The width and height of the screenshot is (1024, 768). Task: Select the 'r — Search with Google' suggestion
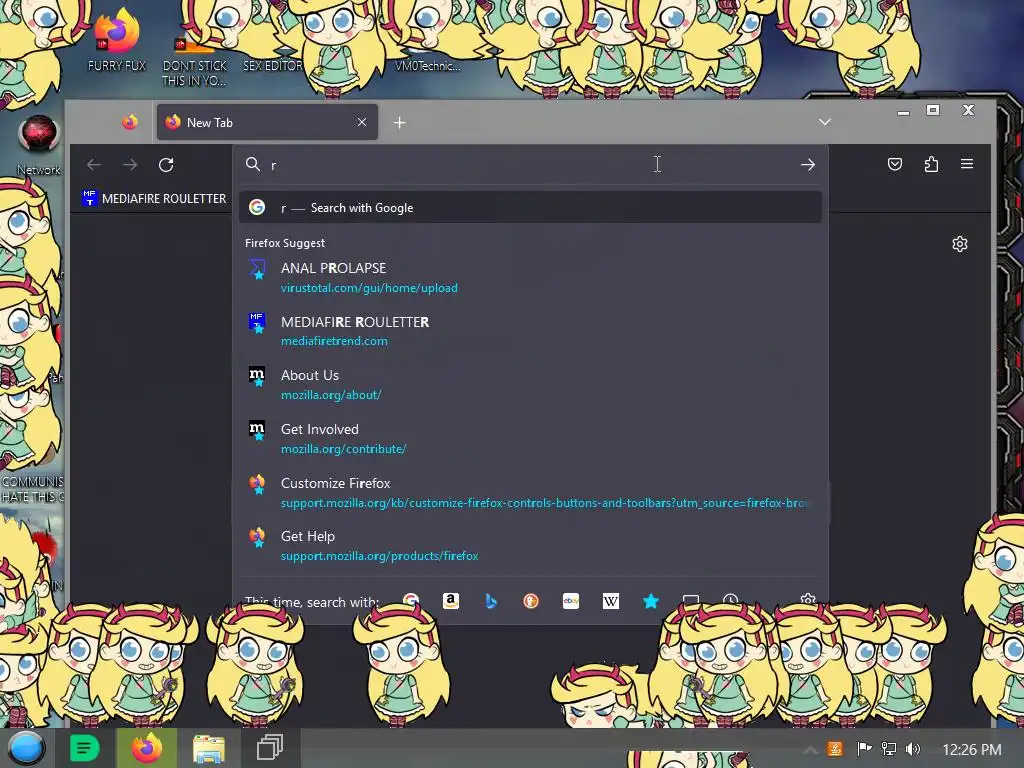(530, 208)
